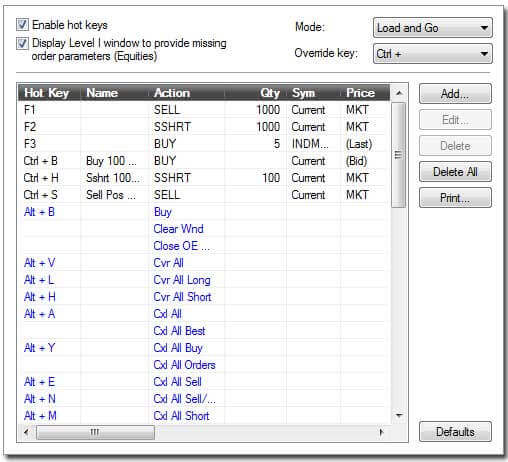Image resolution: width=508 pixels, height=462 pixels.
Task: Select the Alt + V Cvr All row
Action: point(204,263)
